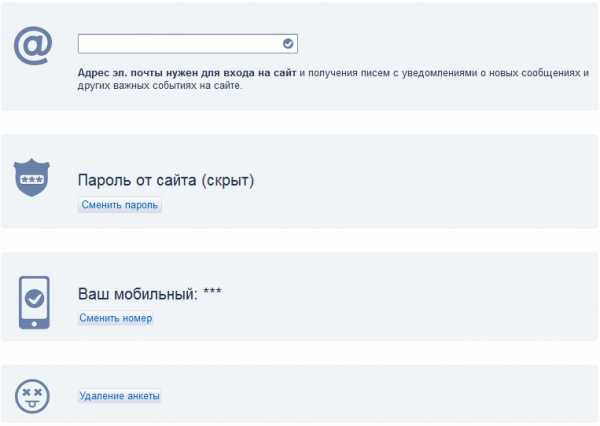Click the text "других важных событиях на сайте"
This screenshot has width=600, height=426.
[x=160, y=86]
